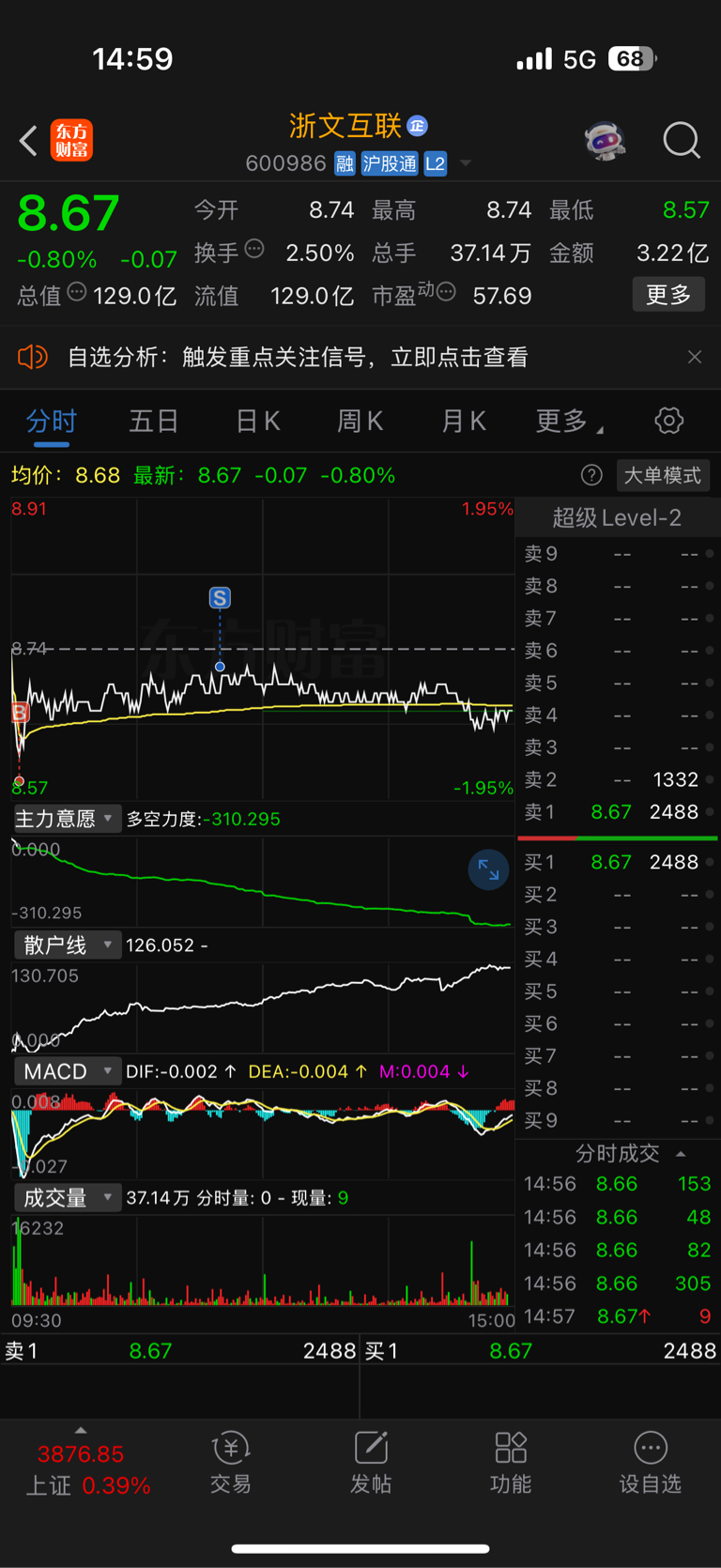
Task: Open the 自选分析 signal notice
Action: tap(298, 357)
